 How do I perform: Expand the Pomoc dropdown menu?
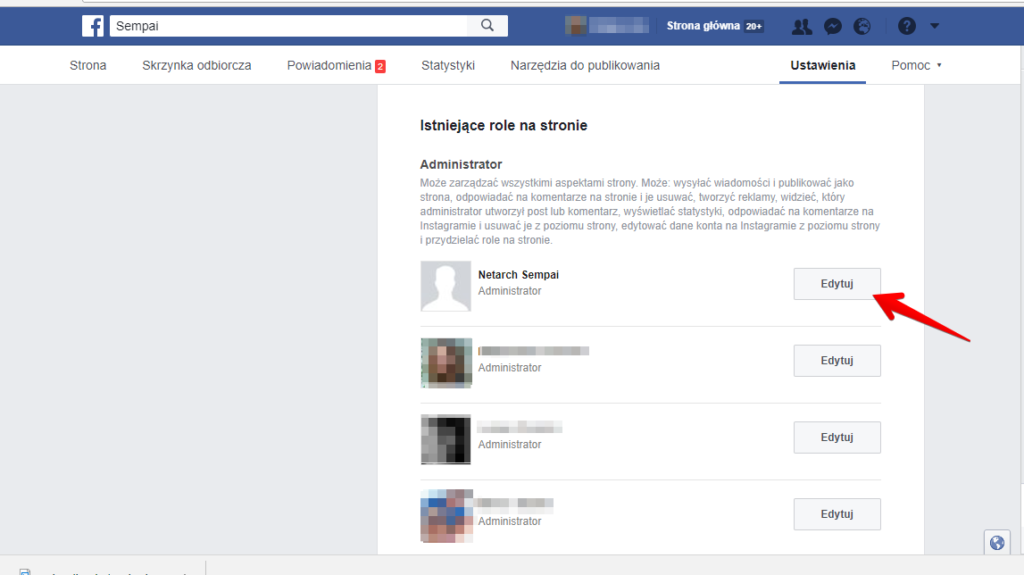click(916, 65)
